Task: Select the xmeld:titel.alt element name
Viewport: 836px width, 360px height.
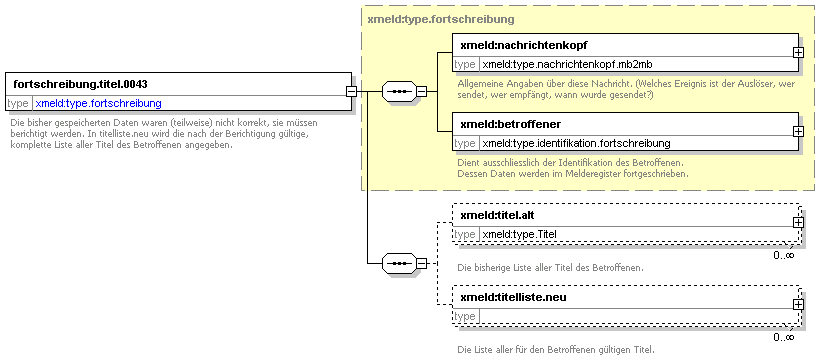Action: (497, 215)
